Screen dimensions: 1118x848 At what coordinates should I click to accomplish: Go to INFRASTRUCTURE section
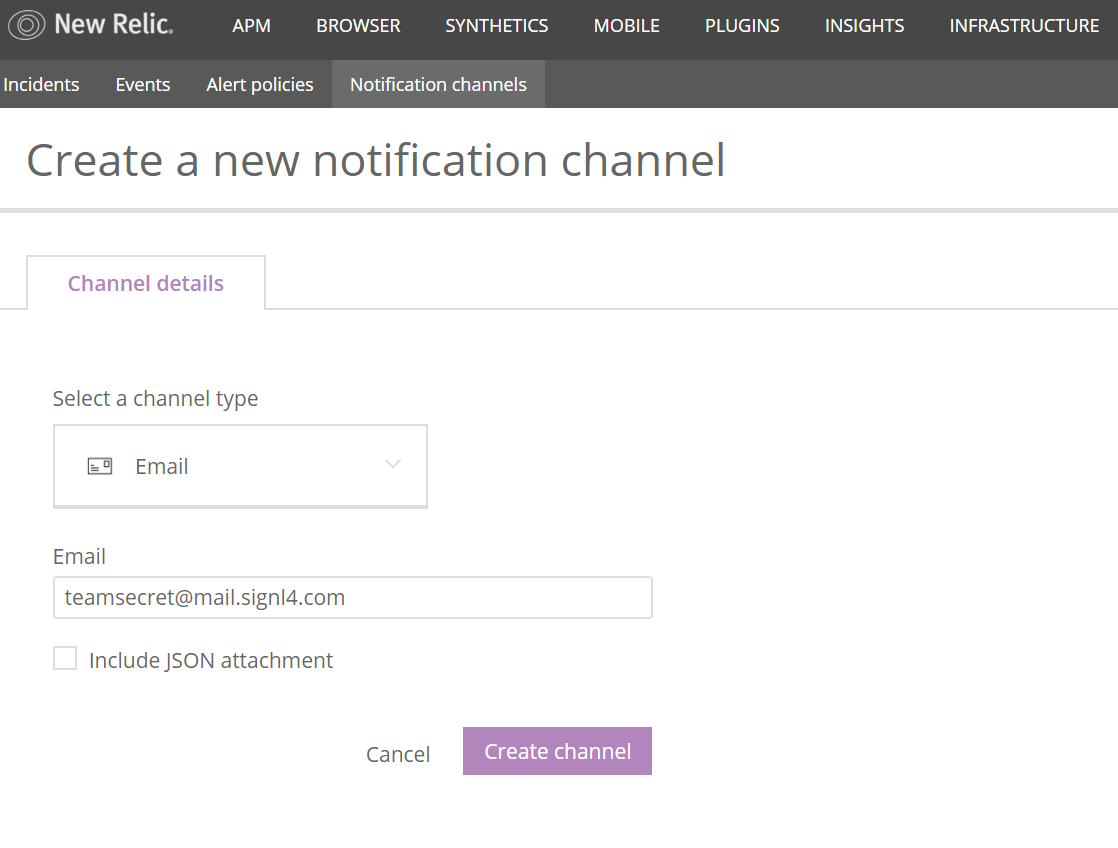1024,26
